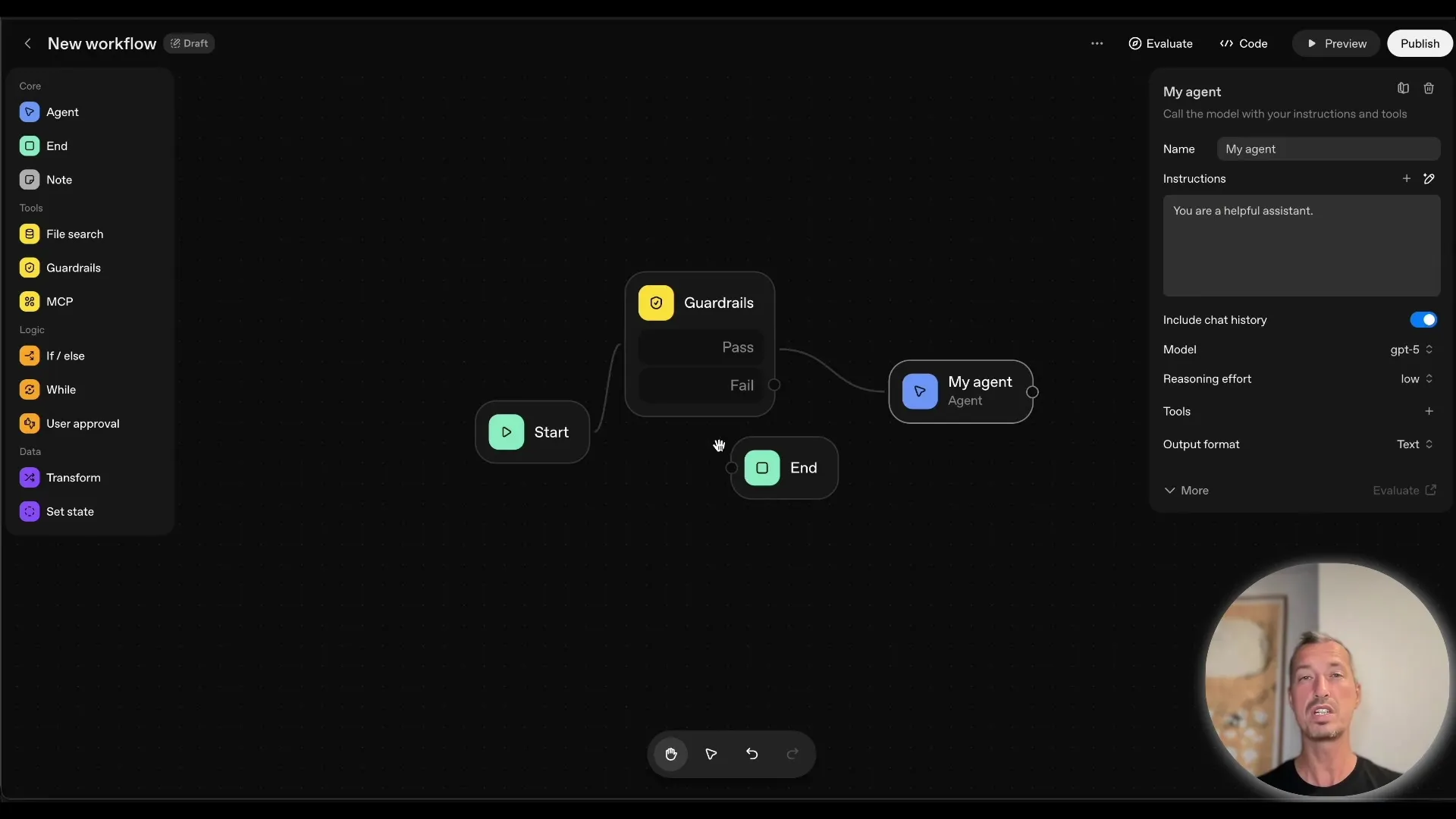This screenshot has height=819, width=1456.
Task: Change Output format from Text
Action: point(1413,444)
